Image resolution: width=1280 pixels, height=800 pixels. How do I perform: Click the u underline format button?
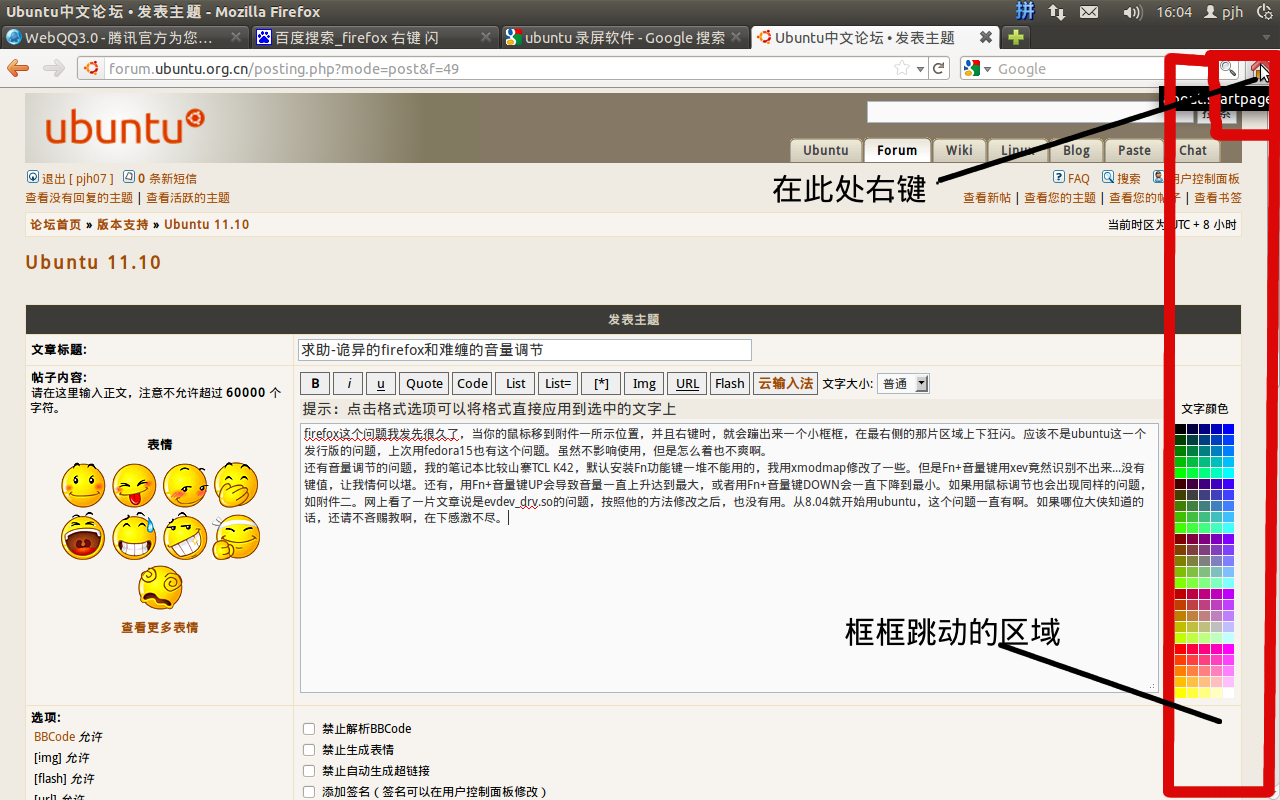click(381, 384)
